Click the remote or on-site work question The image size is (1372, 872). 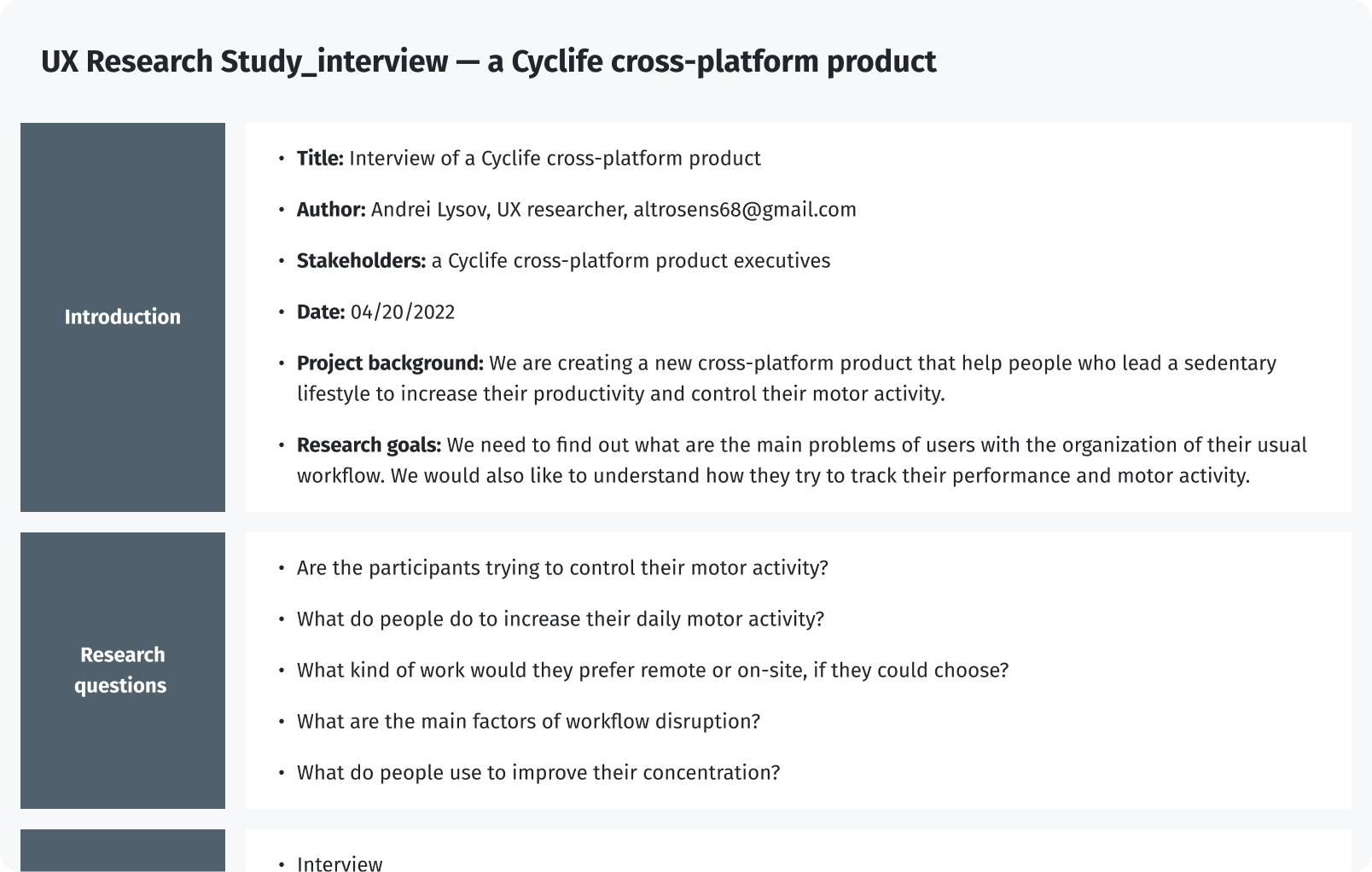pyautogui.click(x=653, y=671)
